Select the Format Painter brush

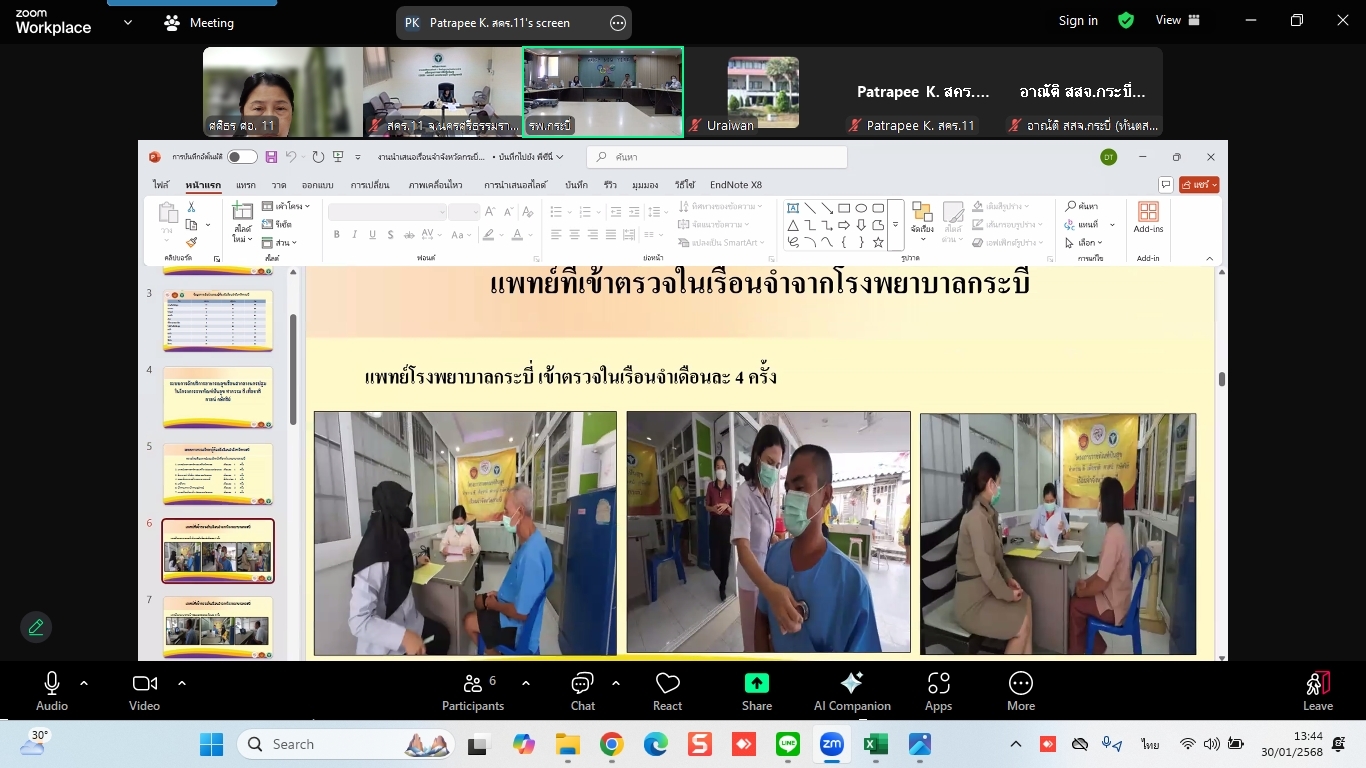[191, 242]
